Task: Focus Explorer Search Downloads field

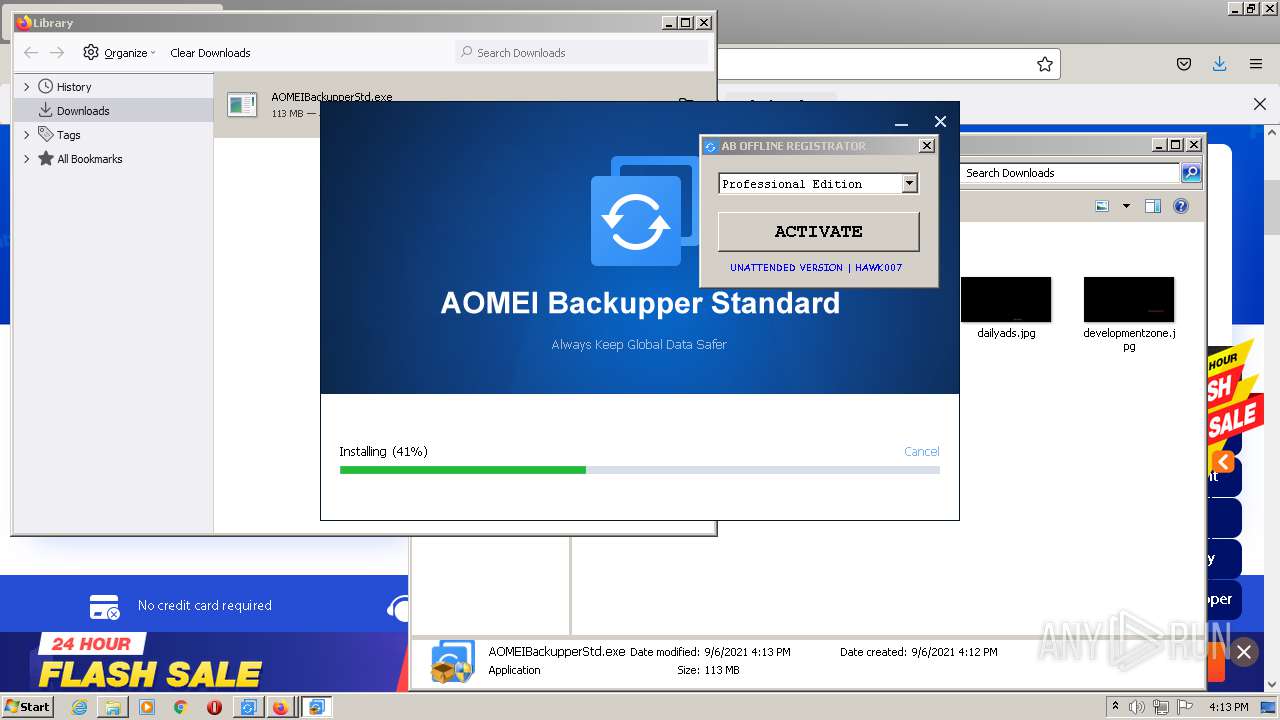Action: coord(1069,173)
